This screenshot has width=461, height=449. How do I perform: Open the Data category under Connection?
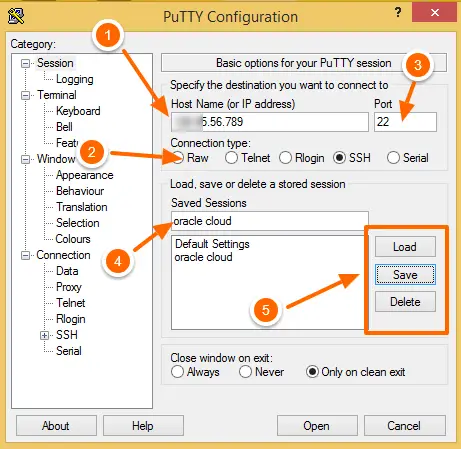click(67, 271)
